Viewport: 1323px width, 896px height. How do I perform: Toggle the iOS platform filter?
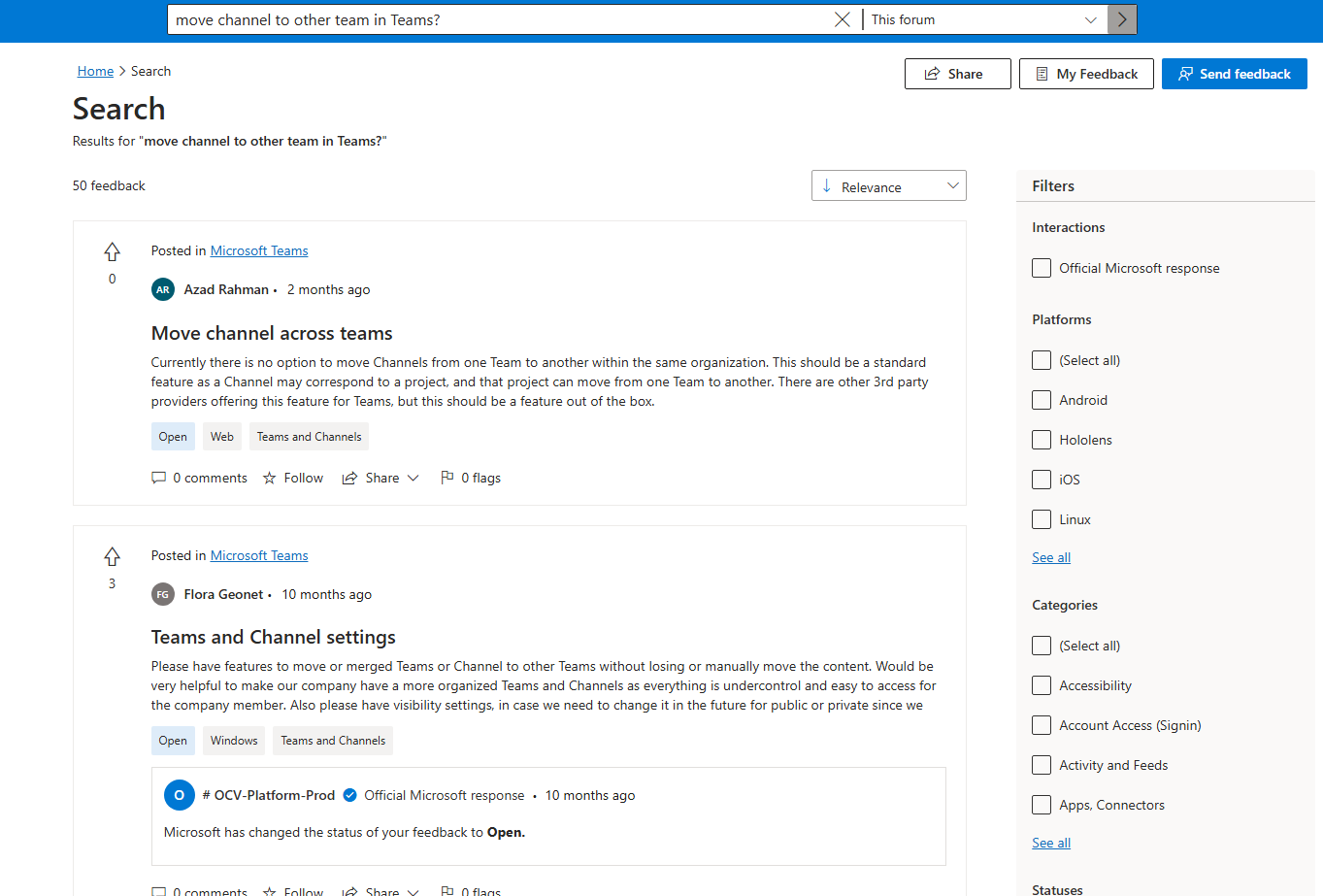(x=1042, y=480)
